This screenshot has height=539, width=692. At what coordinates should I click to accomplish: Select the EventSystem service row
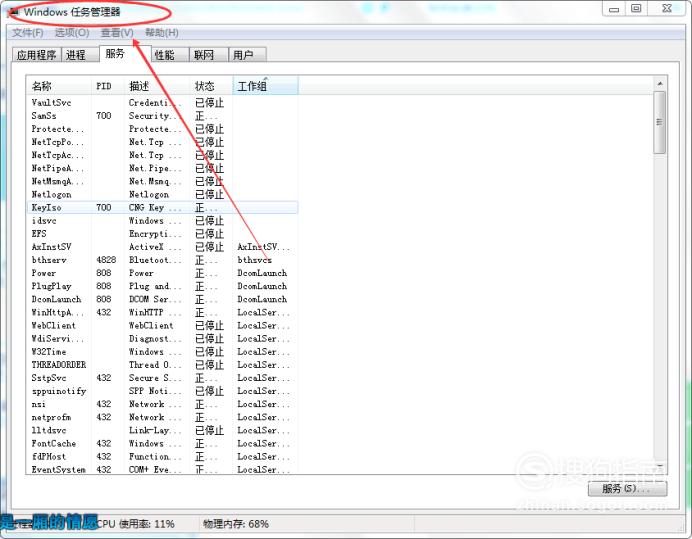tap(162, 469)
